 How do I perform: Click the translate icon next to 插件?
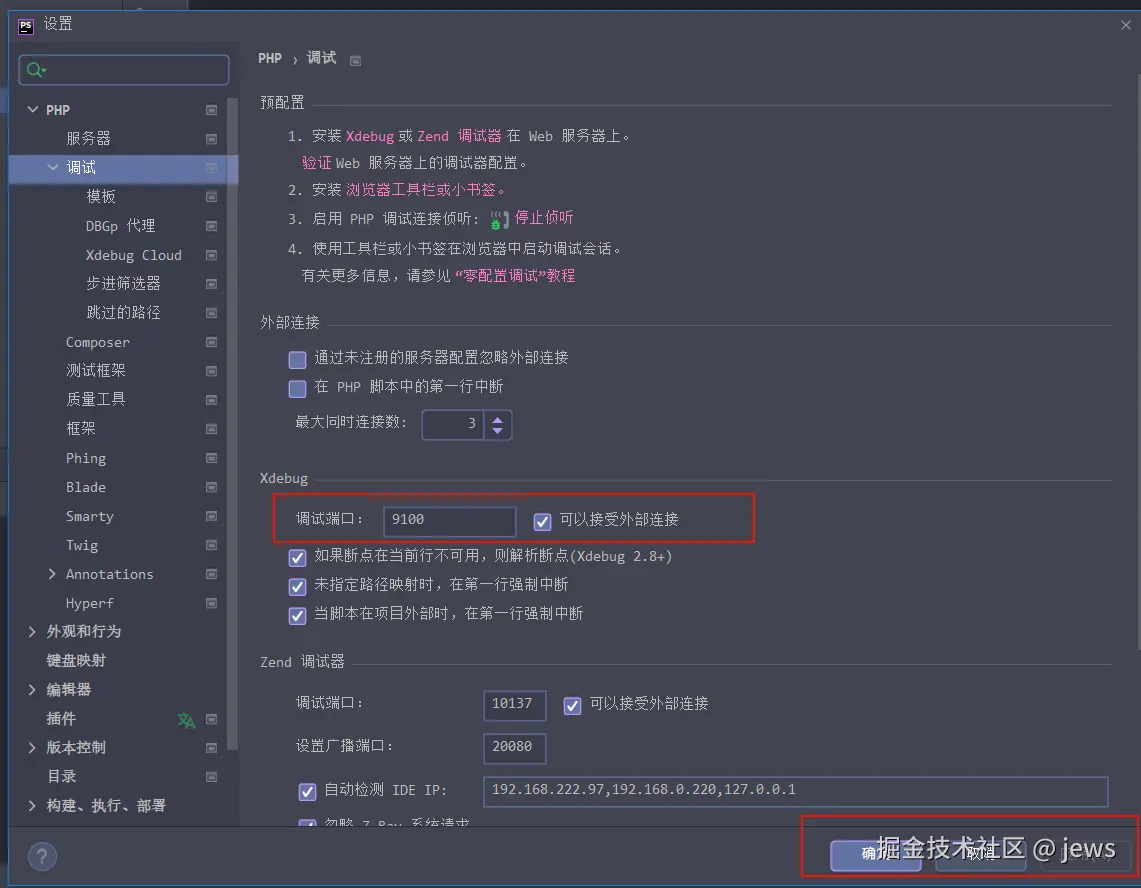point(186,719)
